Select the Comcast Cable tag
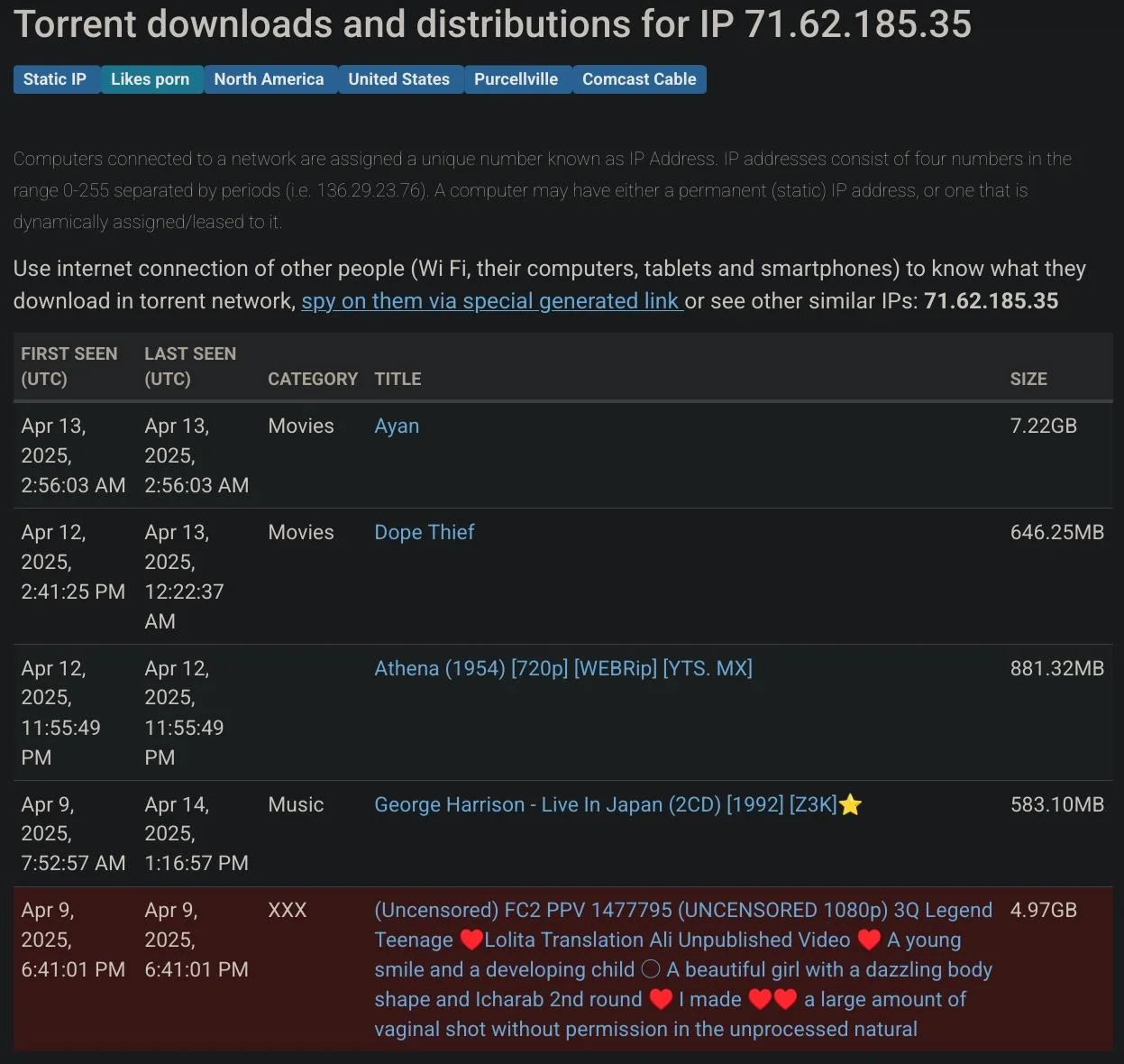This screenshot has height=1064, width=1124. (x=639, y=79)
